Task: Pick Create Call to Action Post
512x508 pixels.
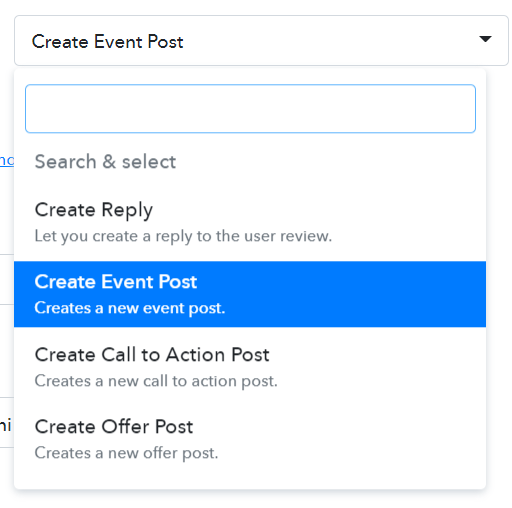Action: [250, 367]
